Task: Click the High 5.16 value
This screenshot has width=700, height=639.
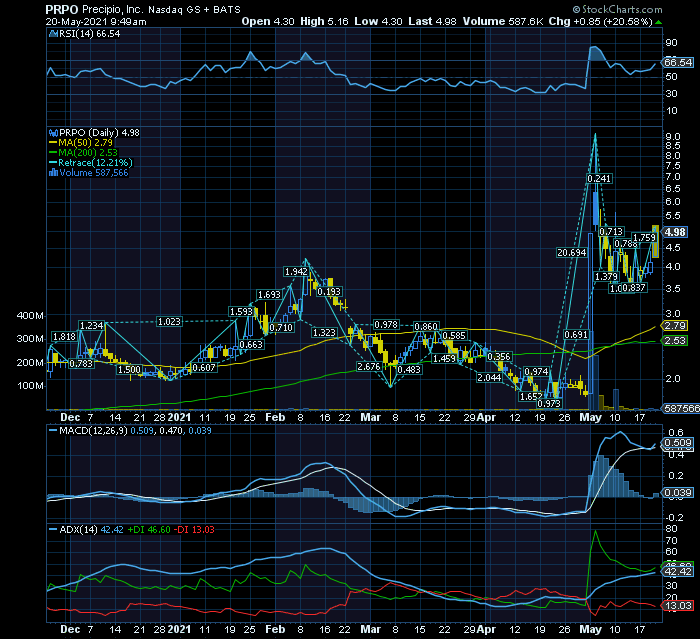Action: 324,21
